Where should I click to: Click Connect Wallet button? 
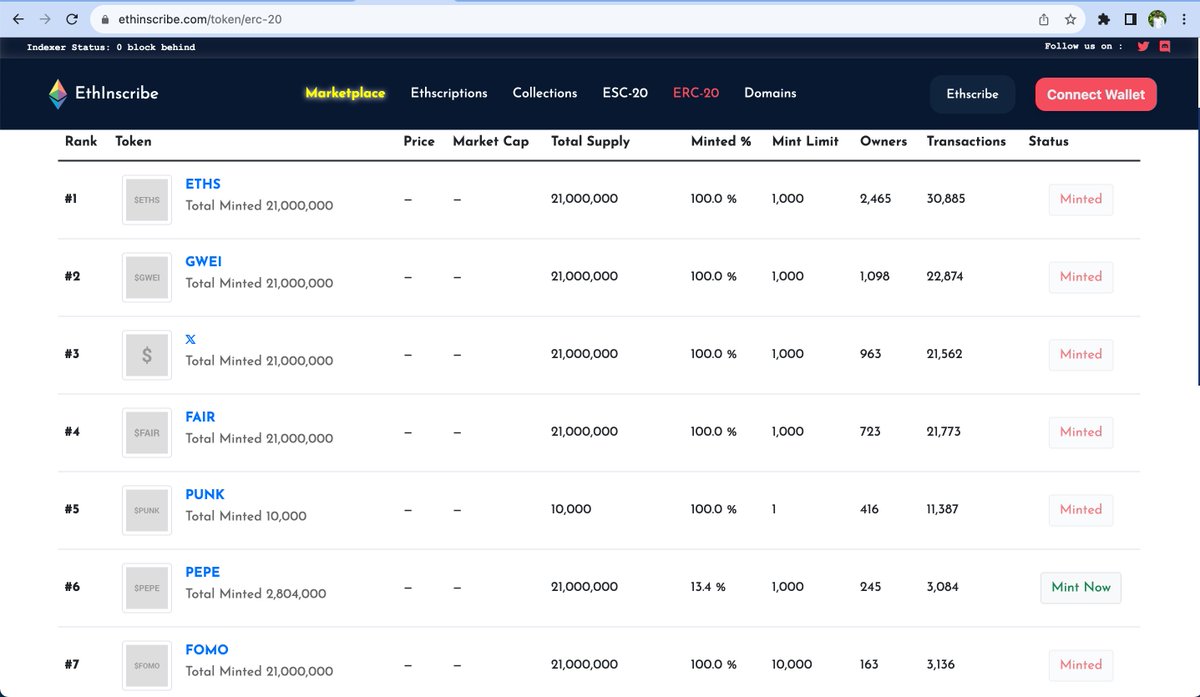click(1096, 94)
